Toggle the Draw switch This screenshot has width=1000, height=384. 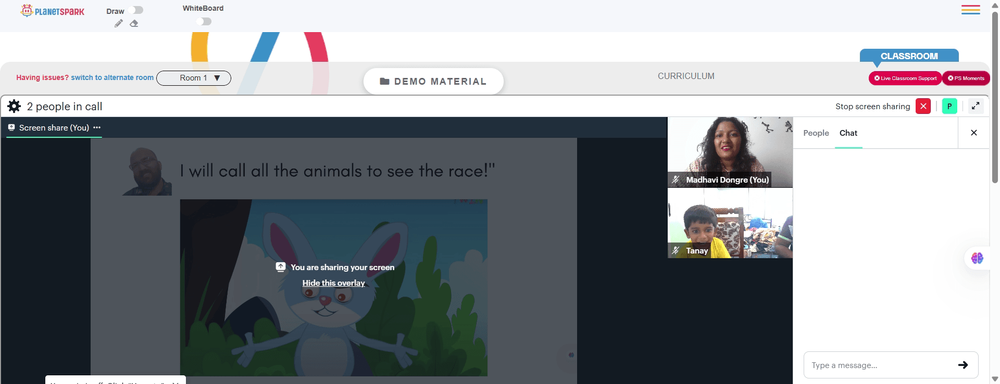tap(136, 10)
